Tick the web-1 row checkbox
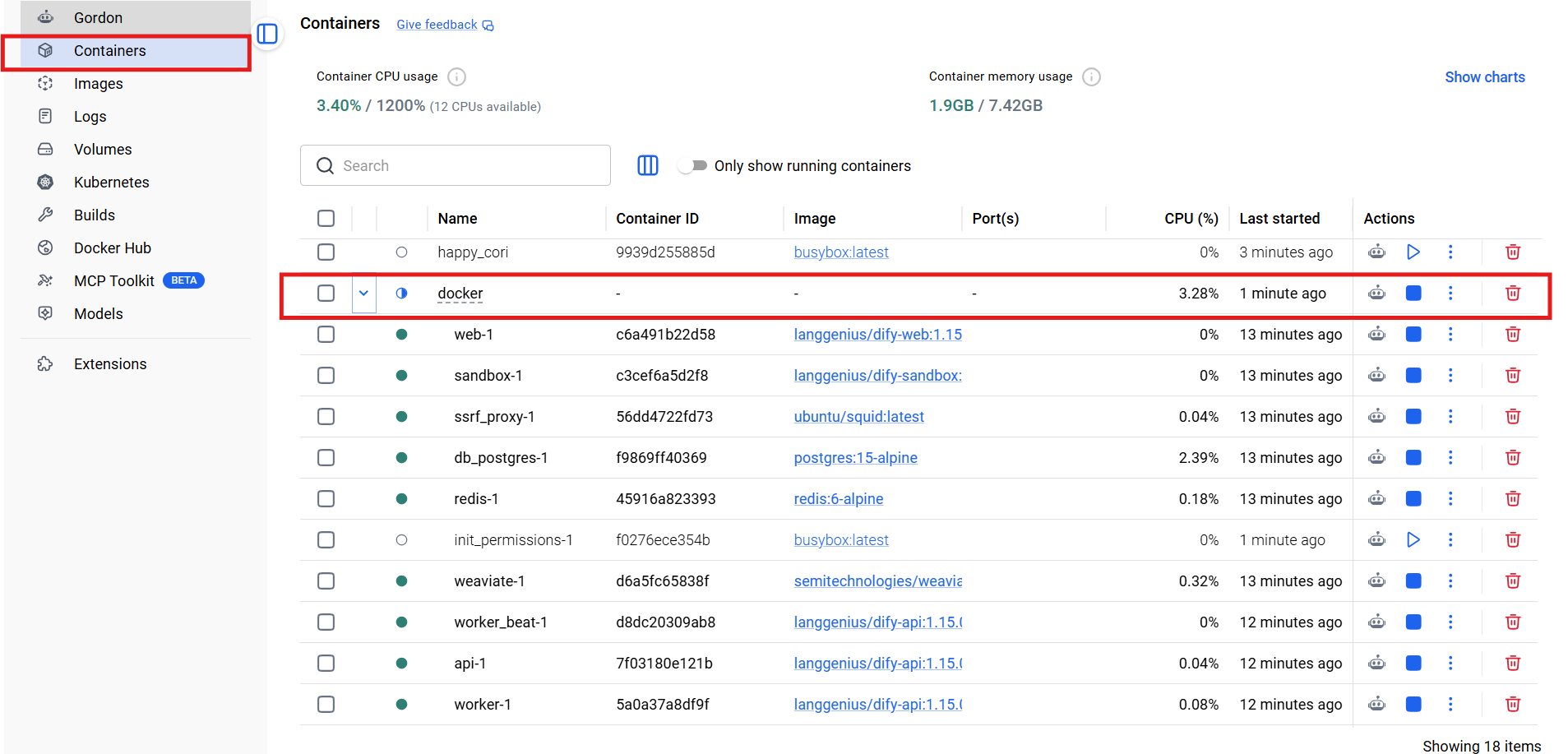The width and height of the screenshot is (1568, 754). pyautogui.click(x=326, y=334)
